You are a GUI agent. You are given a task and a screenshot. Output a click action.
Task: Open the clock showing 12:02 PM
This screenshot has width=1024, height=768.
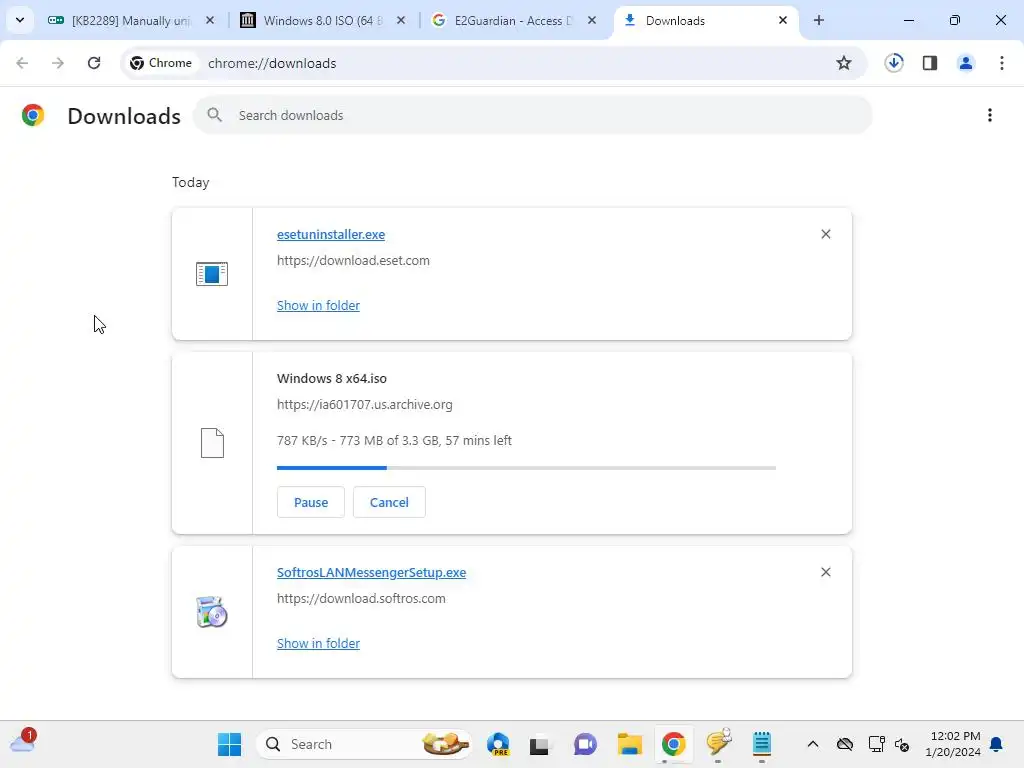pyautogui.click(x=953, y=744)
